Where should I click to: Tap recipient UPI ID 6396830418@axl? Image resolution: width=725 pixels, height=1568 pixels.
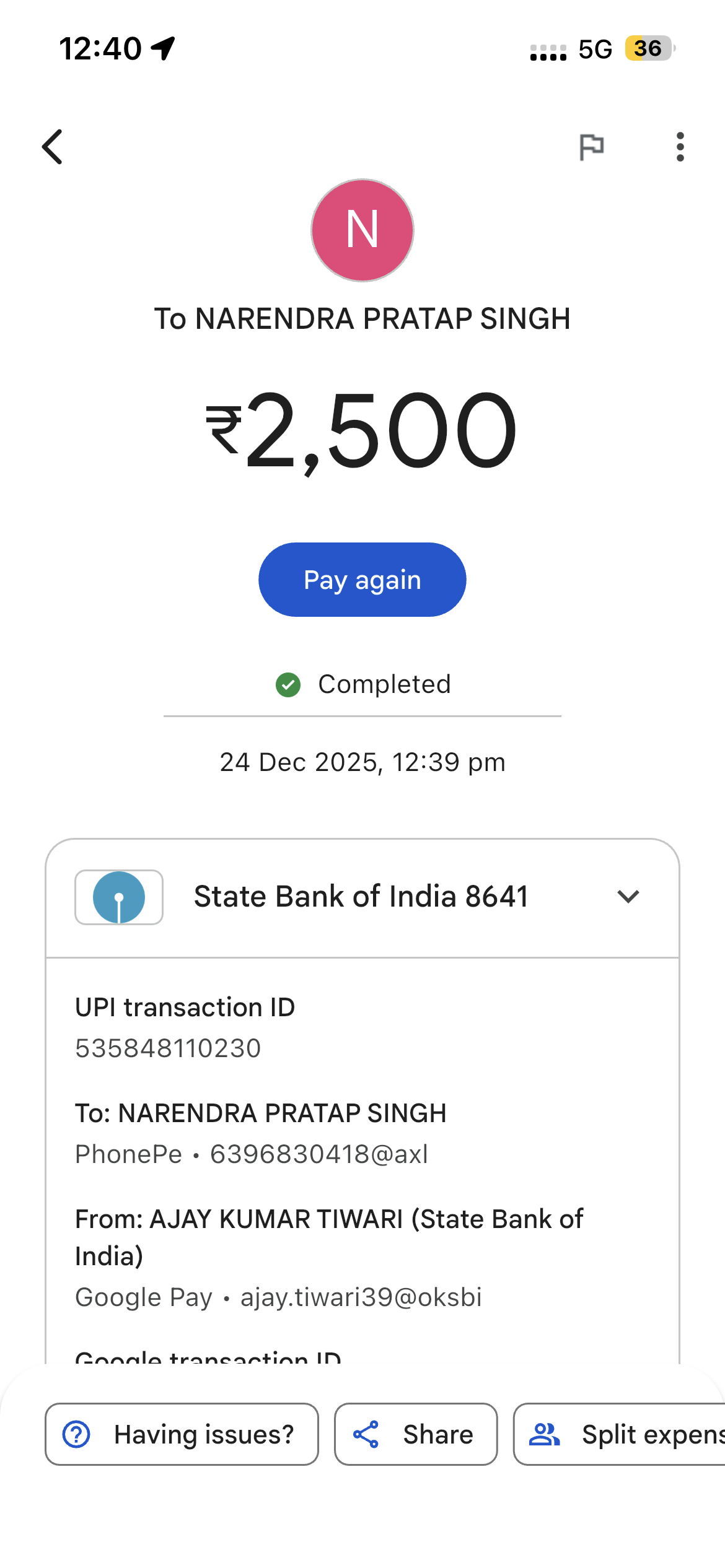coord(319,1154)
